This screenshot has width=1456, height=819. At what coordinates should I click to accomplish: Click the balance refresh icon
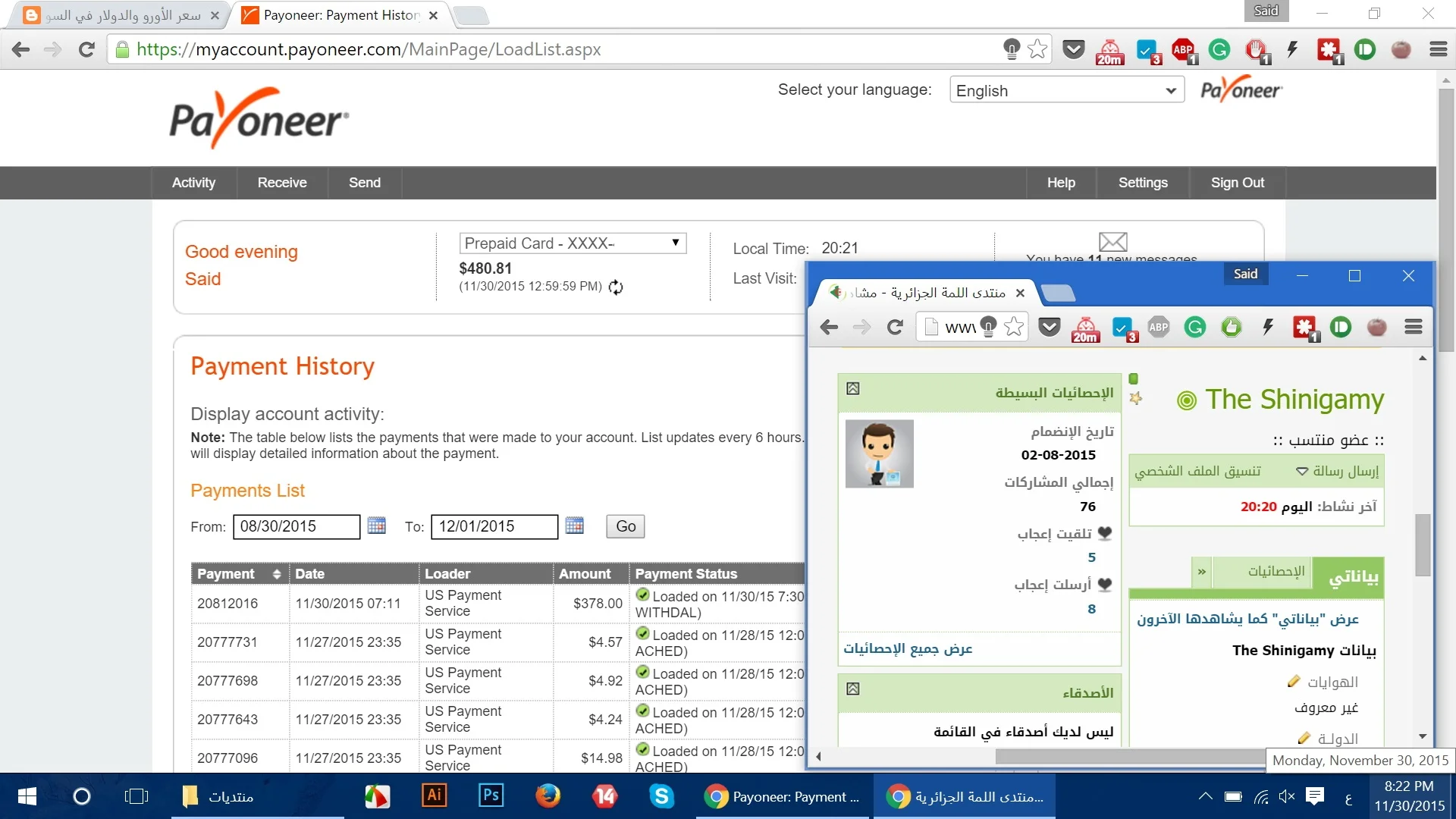point(616,287)
